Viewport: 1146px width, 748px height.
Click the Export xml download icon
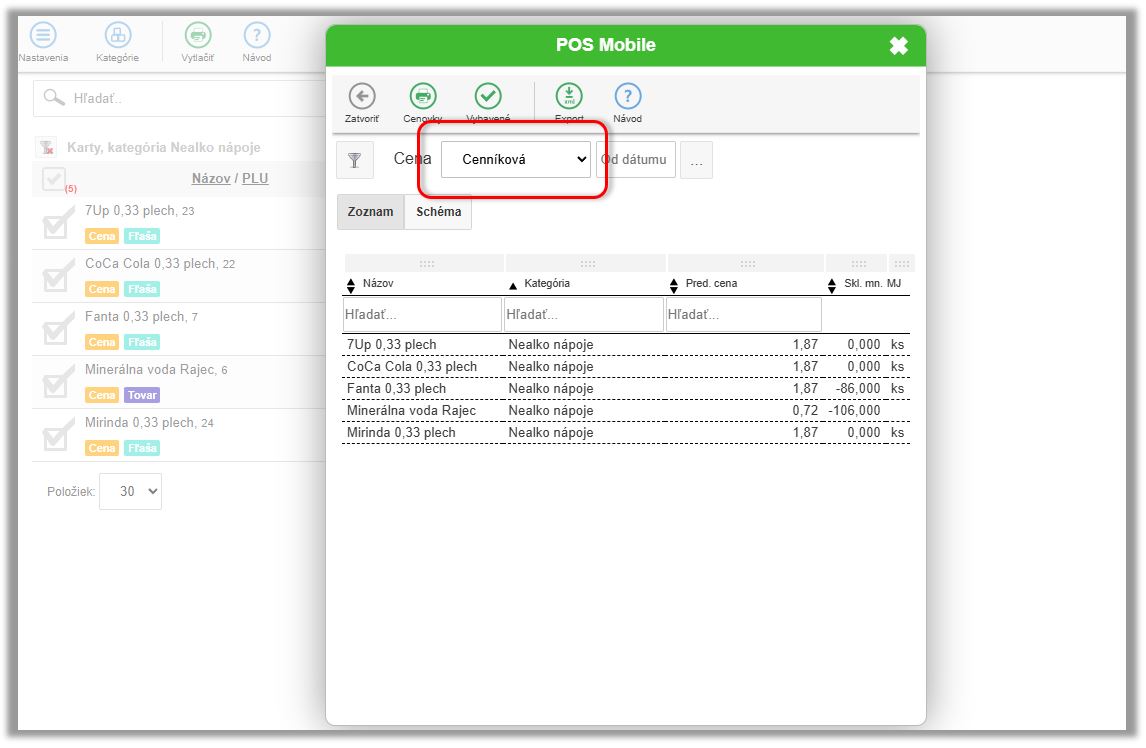[x=569, y=97]
